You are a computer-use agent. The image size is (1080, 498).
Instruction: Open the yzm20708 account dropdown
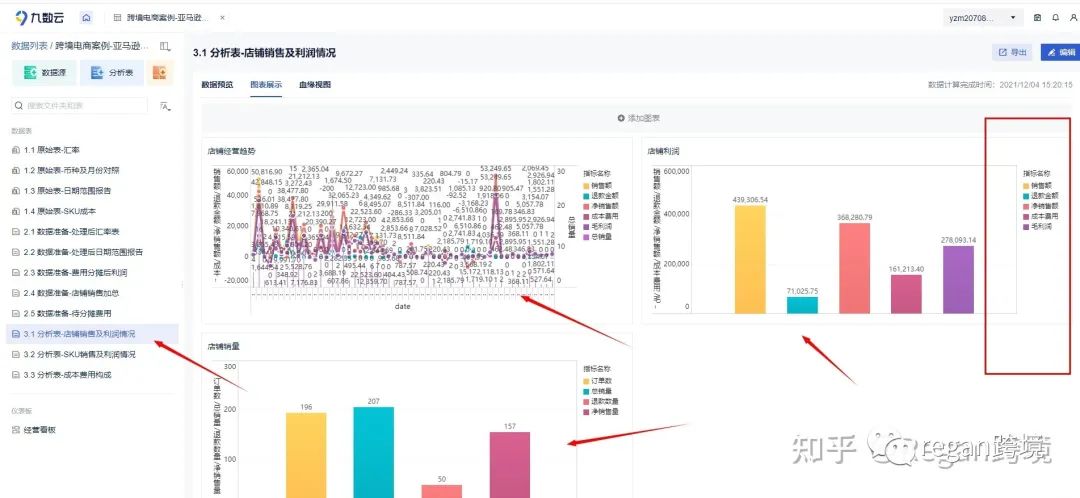click(x=982, y=18)
